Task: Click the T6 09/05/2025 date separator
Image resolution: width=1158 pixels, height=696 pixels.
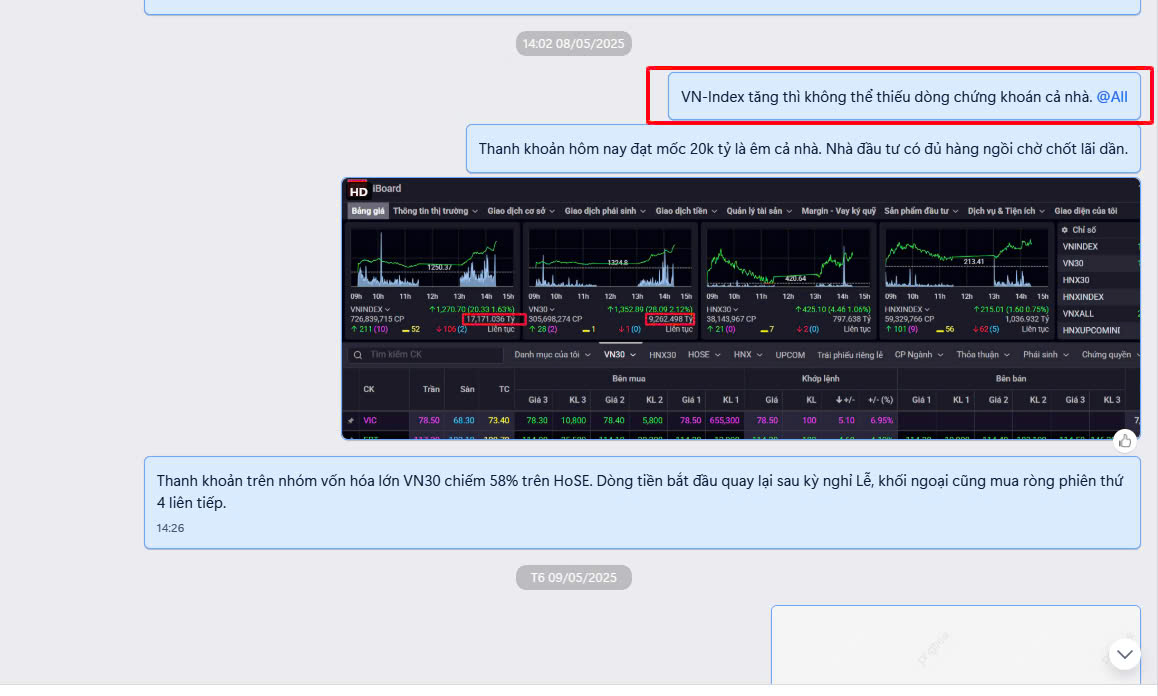Action: pos(574,577)
